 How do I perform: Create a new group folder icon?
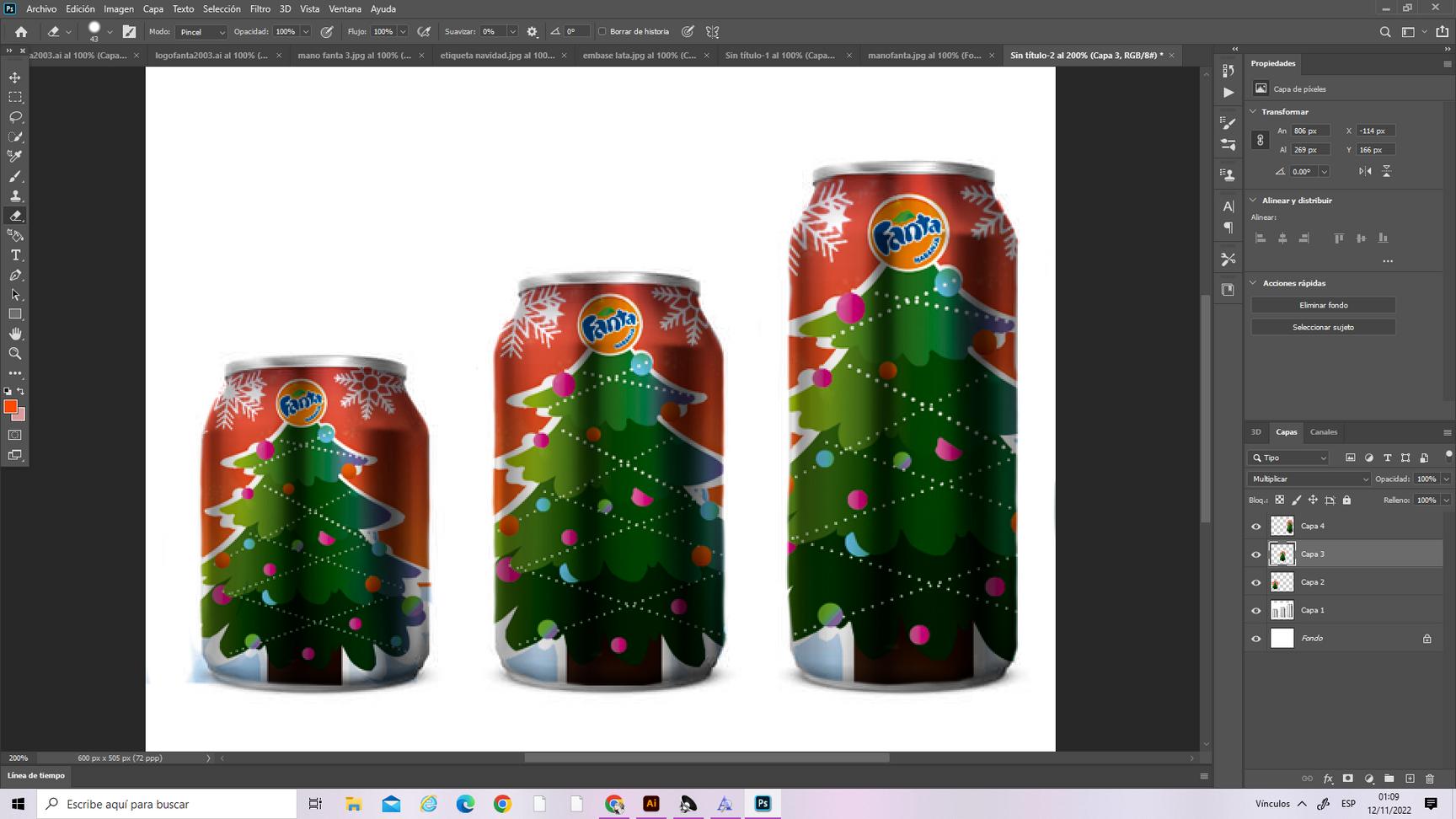[x=1389, y=779]
